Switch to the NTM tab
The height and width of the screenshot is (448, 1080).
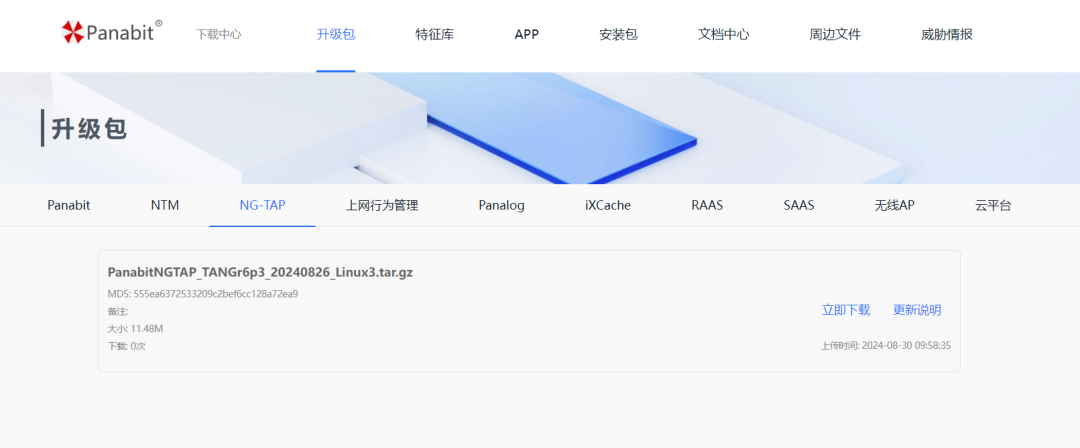click(x=165, y=205)
